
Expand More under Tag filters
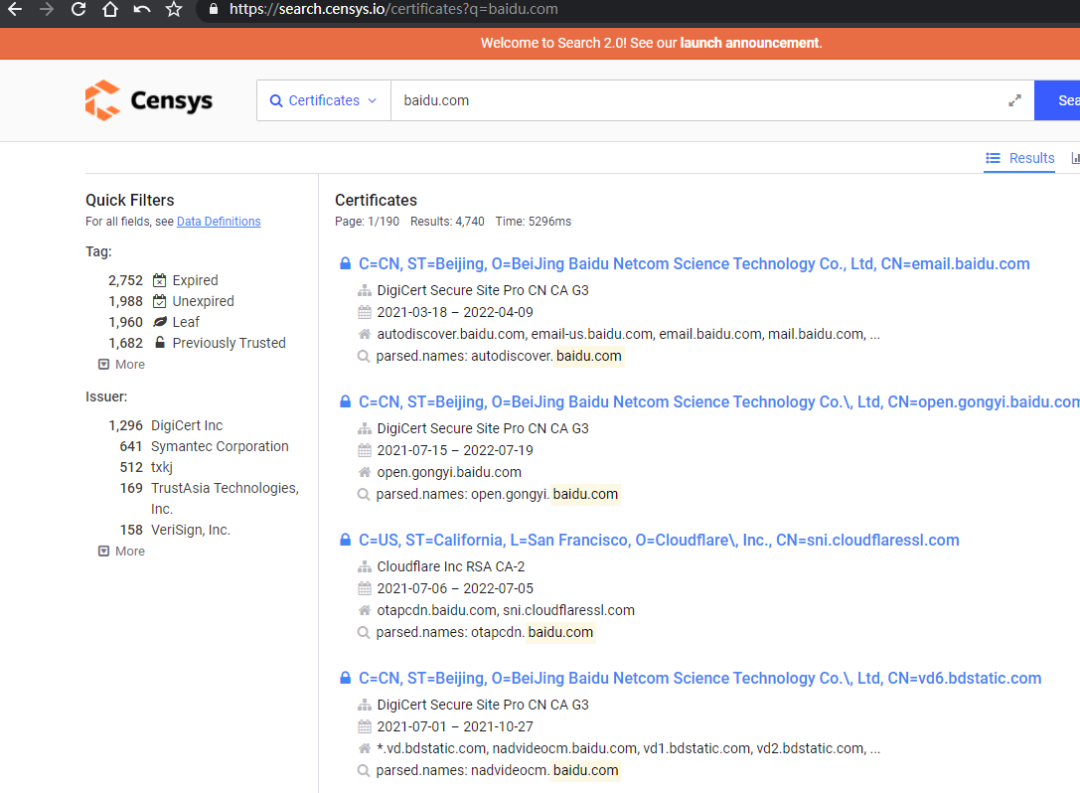click(121, 364)
